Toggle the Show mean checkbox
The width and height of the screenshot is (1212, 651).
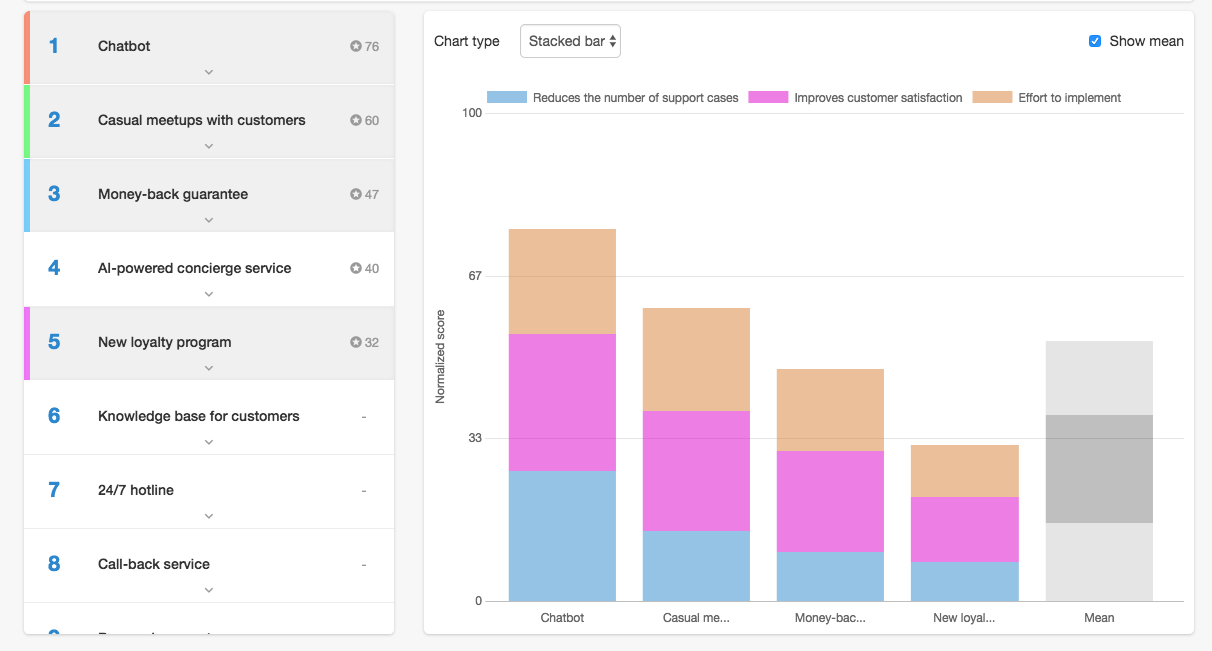tap(1095, 41)
